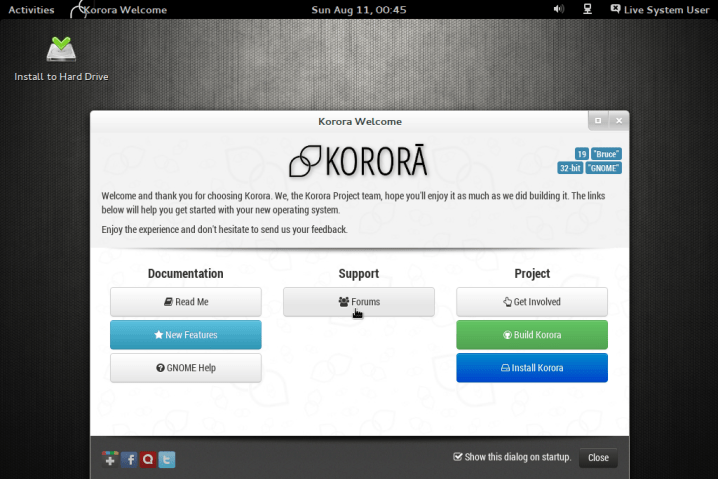This screenshot has width=718, height=479.
Task: Open the Activities overview
Action: point(31,10)
